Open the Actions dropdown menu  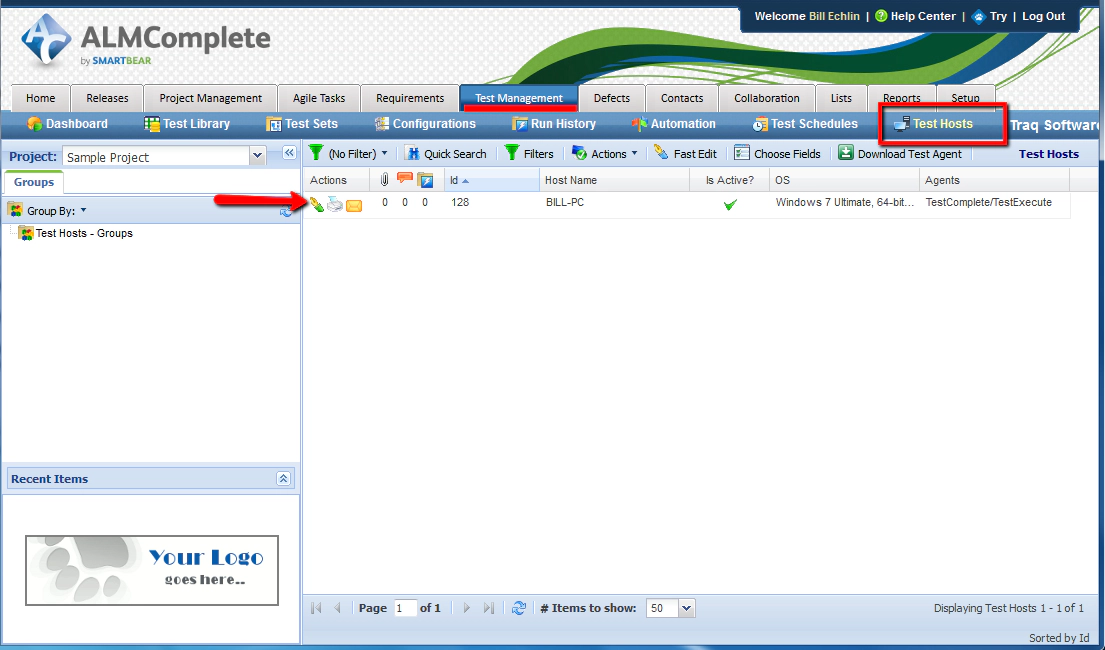coord(605,153)
